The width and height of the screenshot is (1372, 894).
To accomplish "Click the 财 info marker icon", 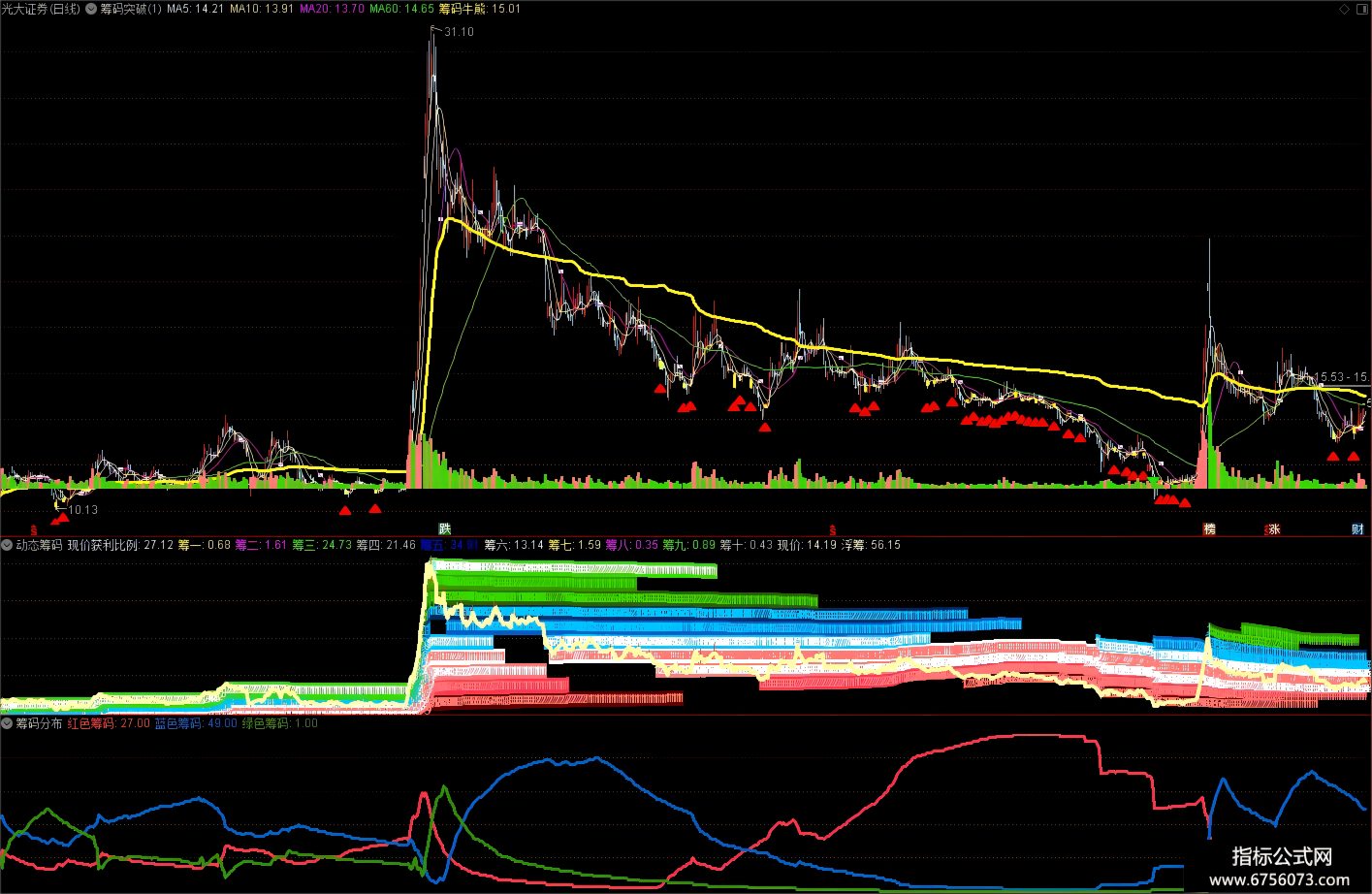I will (1357, 528).
